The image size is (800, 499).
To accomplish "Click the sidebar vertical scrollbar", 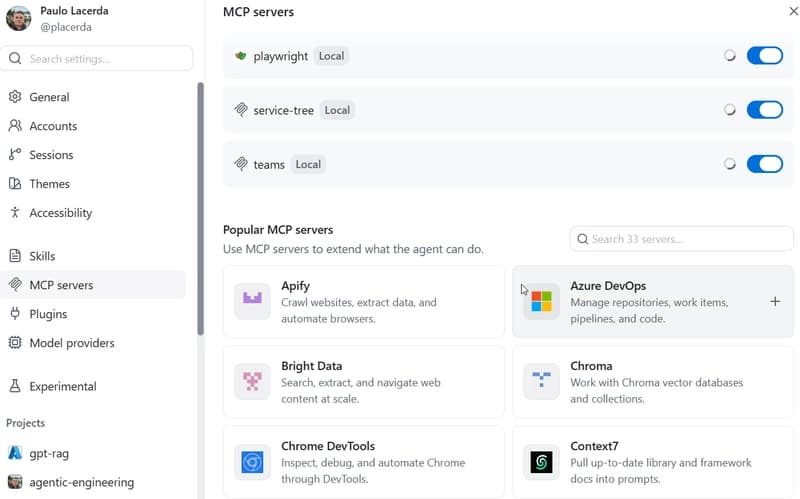I will 201,208.
